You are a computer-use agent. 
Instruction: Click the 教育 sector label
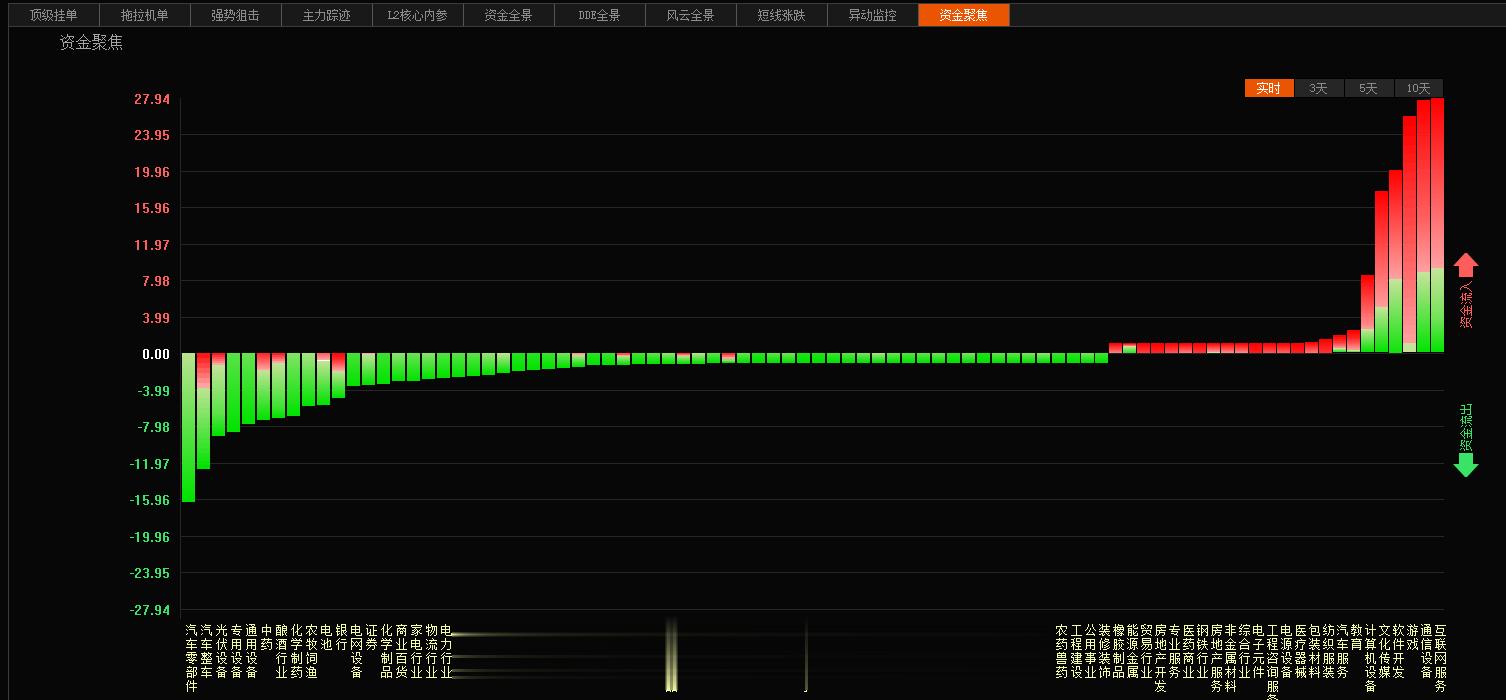click(1356, 638)
